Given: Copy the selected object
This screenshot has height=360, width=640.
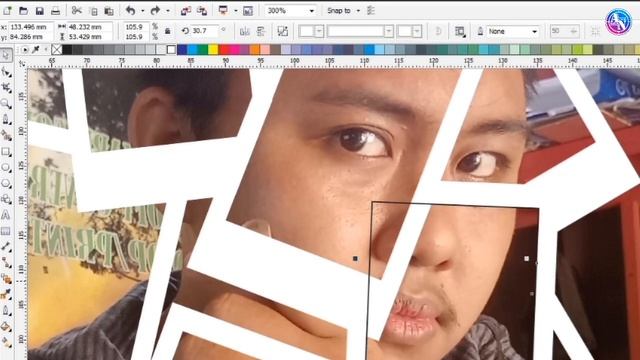Looking at the screenshot, I should pos(93,11).
